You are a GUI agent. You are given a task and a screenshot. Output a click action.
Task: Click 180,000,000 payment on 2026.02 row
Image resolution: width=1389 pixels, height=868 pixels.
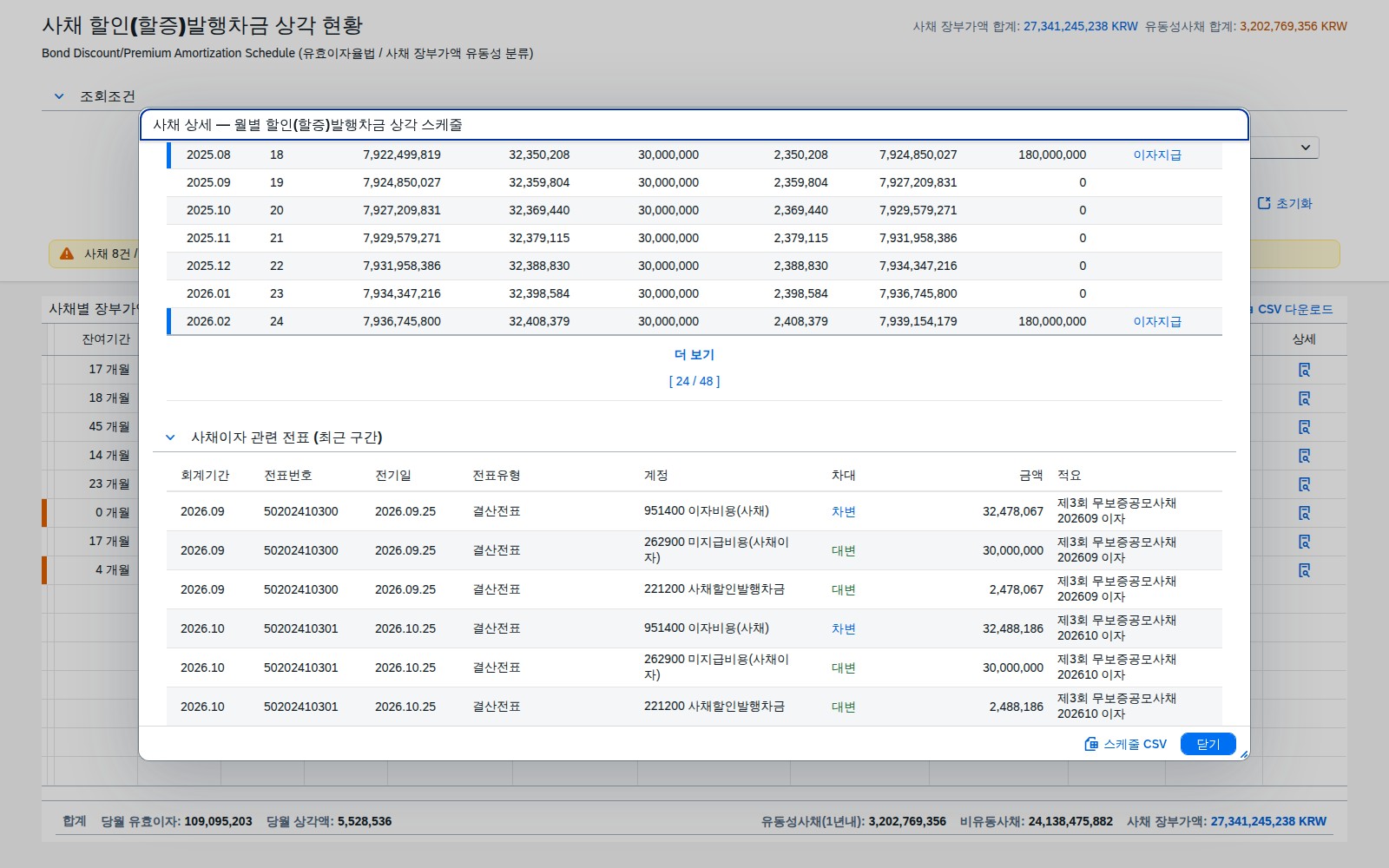tap(1052, 321)
